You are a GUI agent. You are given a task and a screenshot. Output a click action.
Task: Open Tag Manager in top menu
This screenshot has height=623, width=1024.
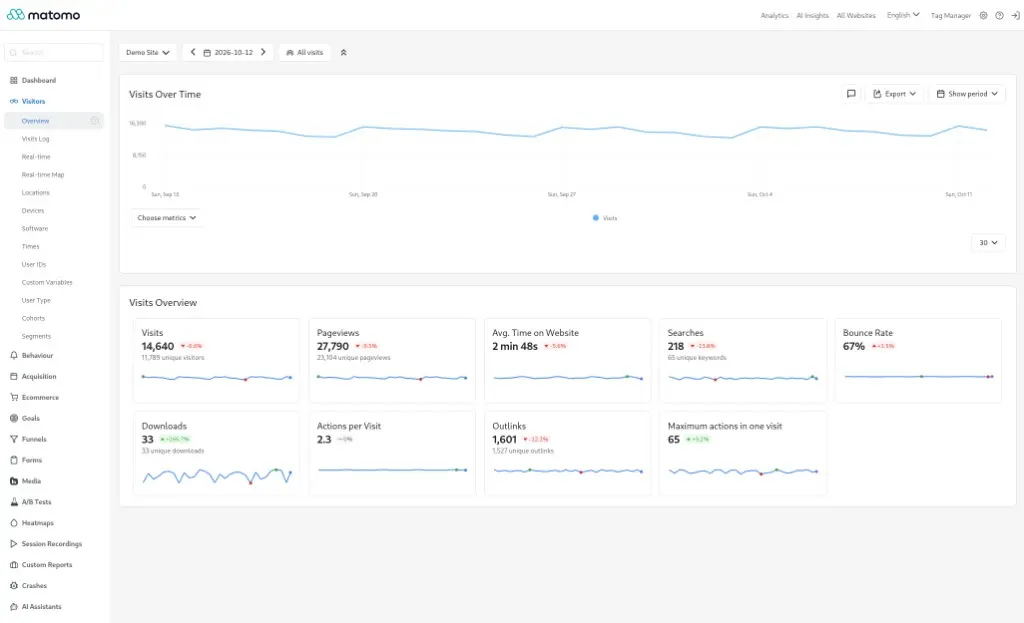tap(951, 15)
